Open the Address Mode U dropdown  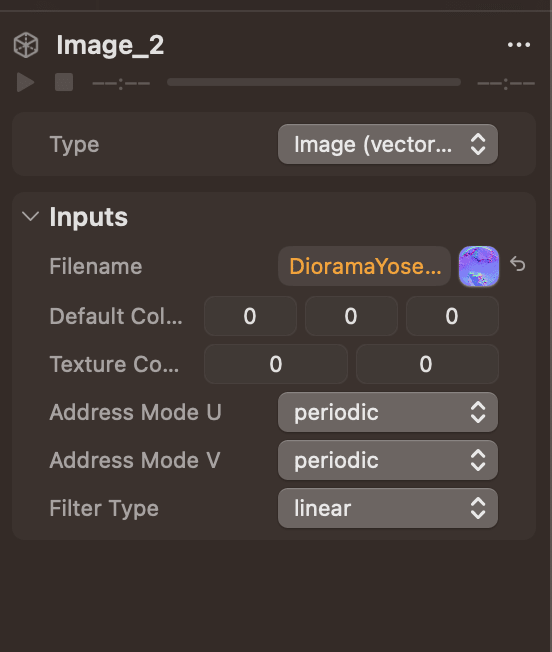pyautogui.click(x=388, y=412)
